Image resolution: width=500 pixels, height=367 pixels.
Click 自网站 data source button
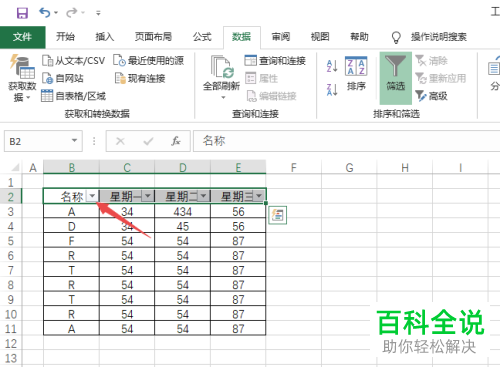63,79
